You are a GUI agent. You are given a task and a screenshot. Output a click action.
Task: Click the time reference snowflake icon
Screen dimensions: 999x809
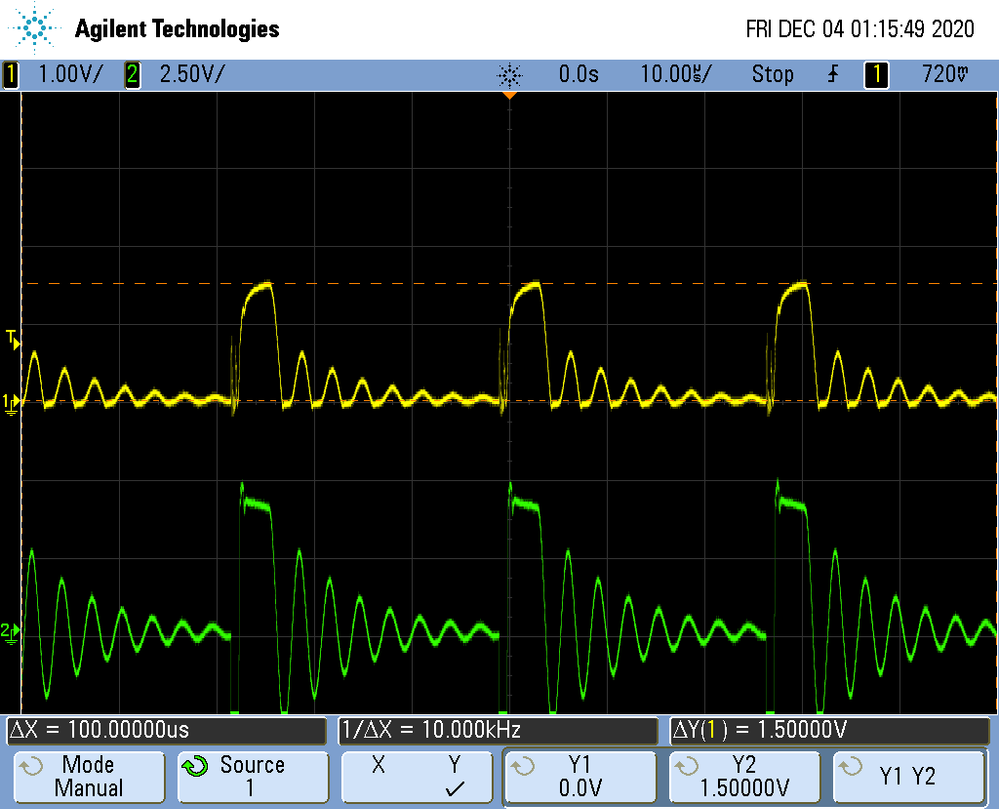pos(509,75)
